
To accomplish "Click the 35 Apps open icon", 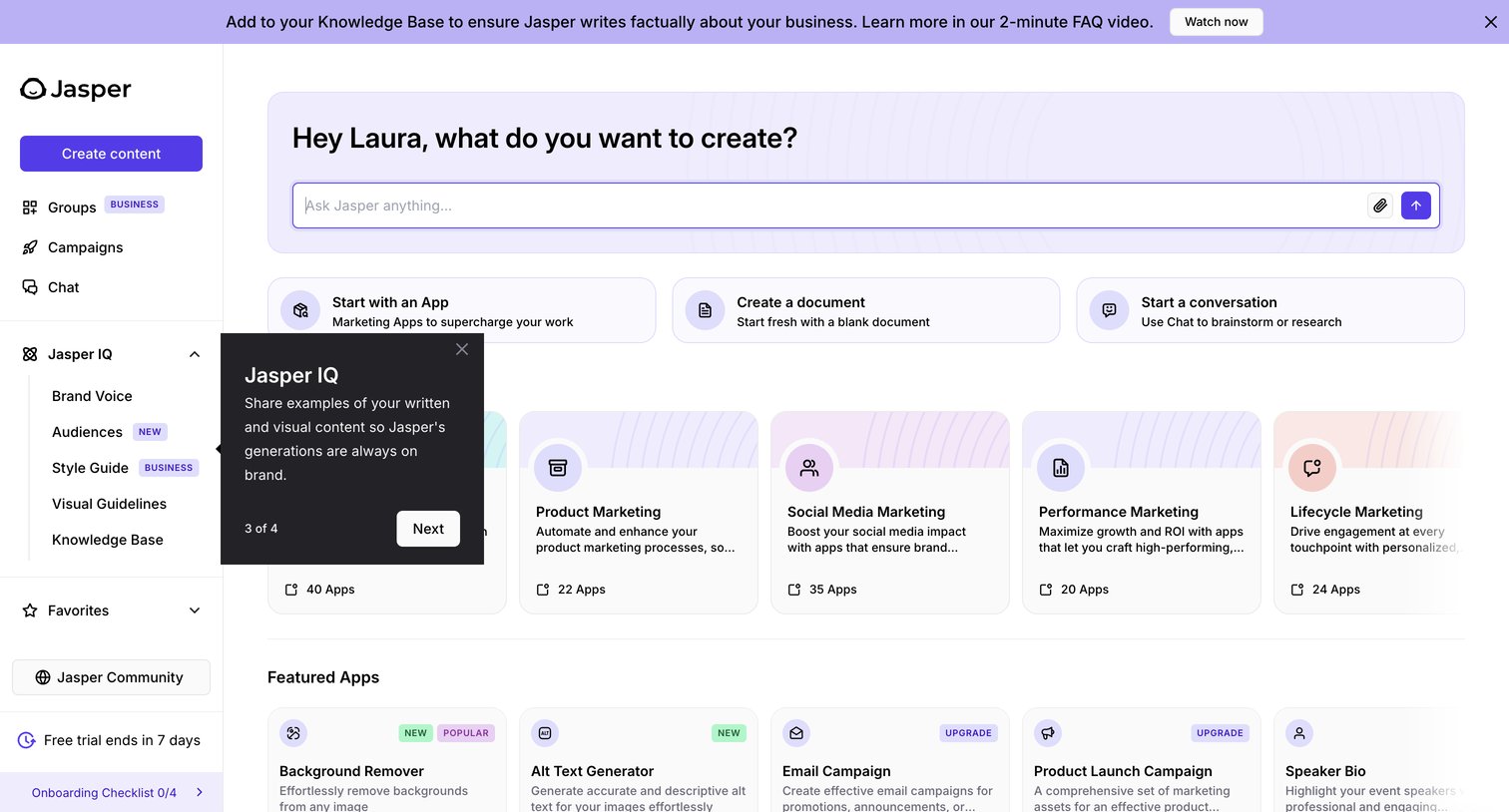I will [x=794, y=590].
